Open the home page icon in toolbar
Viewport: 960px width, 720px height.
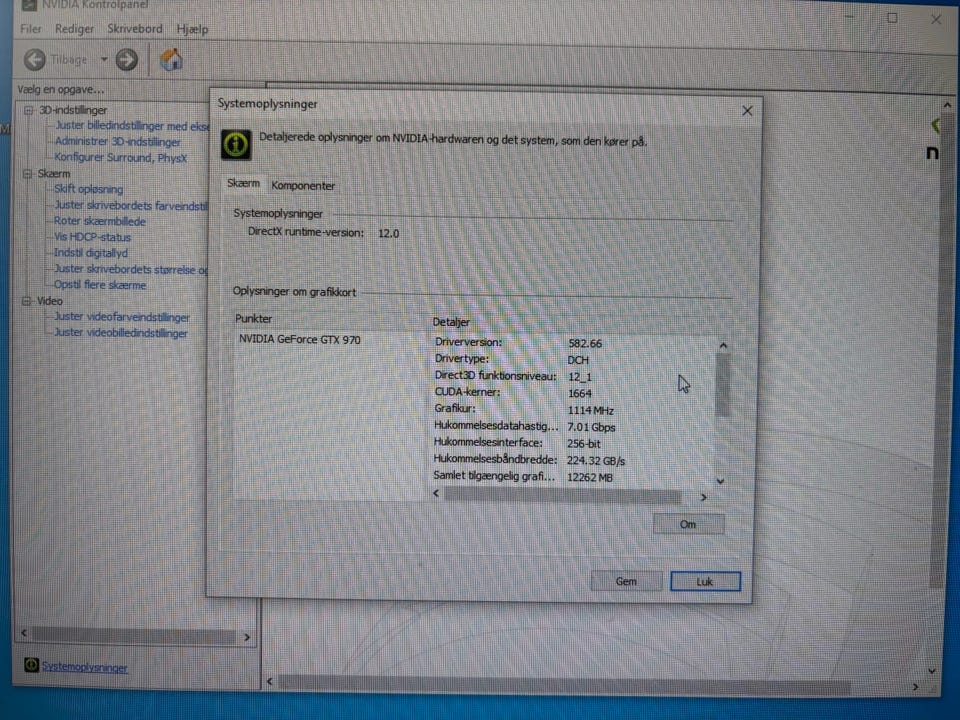171,60
